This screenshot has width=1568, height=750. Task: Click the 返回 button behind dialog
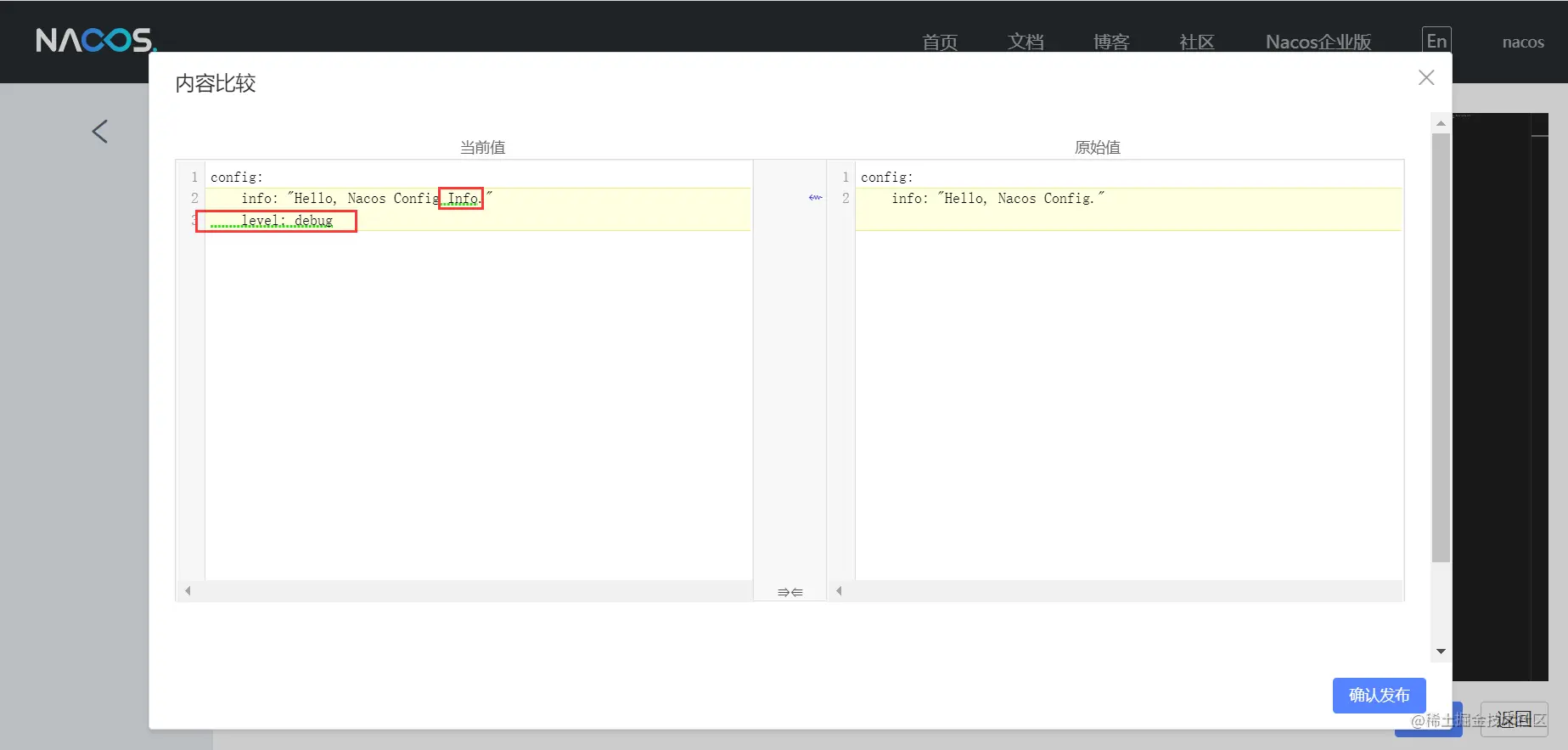click(x=1515, y=719)
